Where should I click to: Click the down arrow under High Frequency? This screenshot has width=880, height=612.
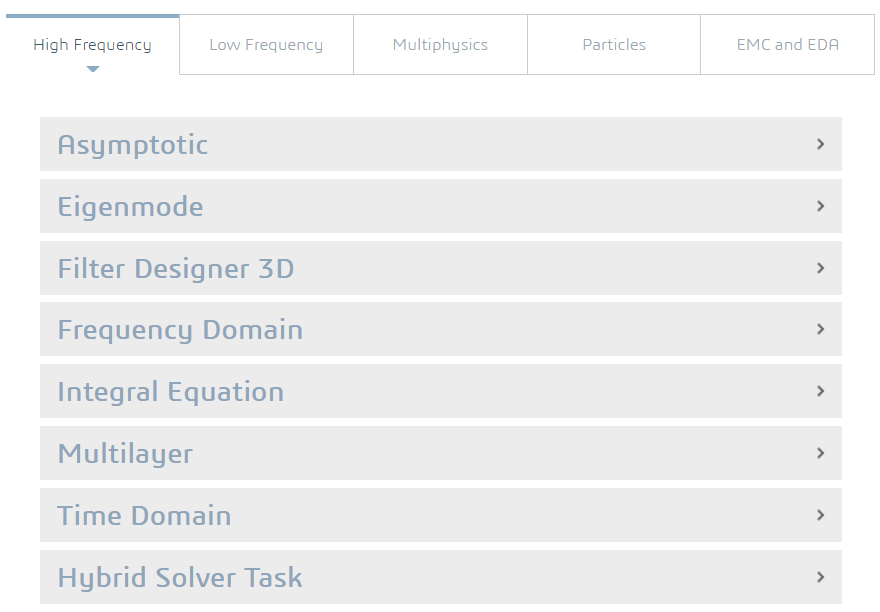point(93,69)
